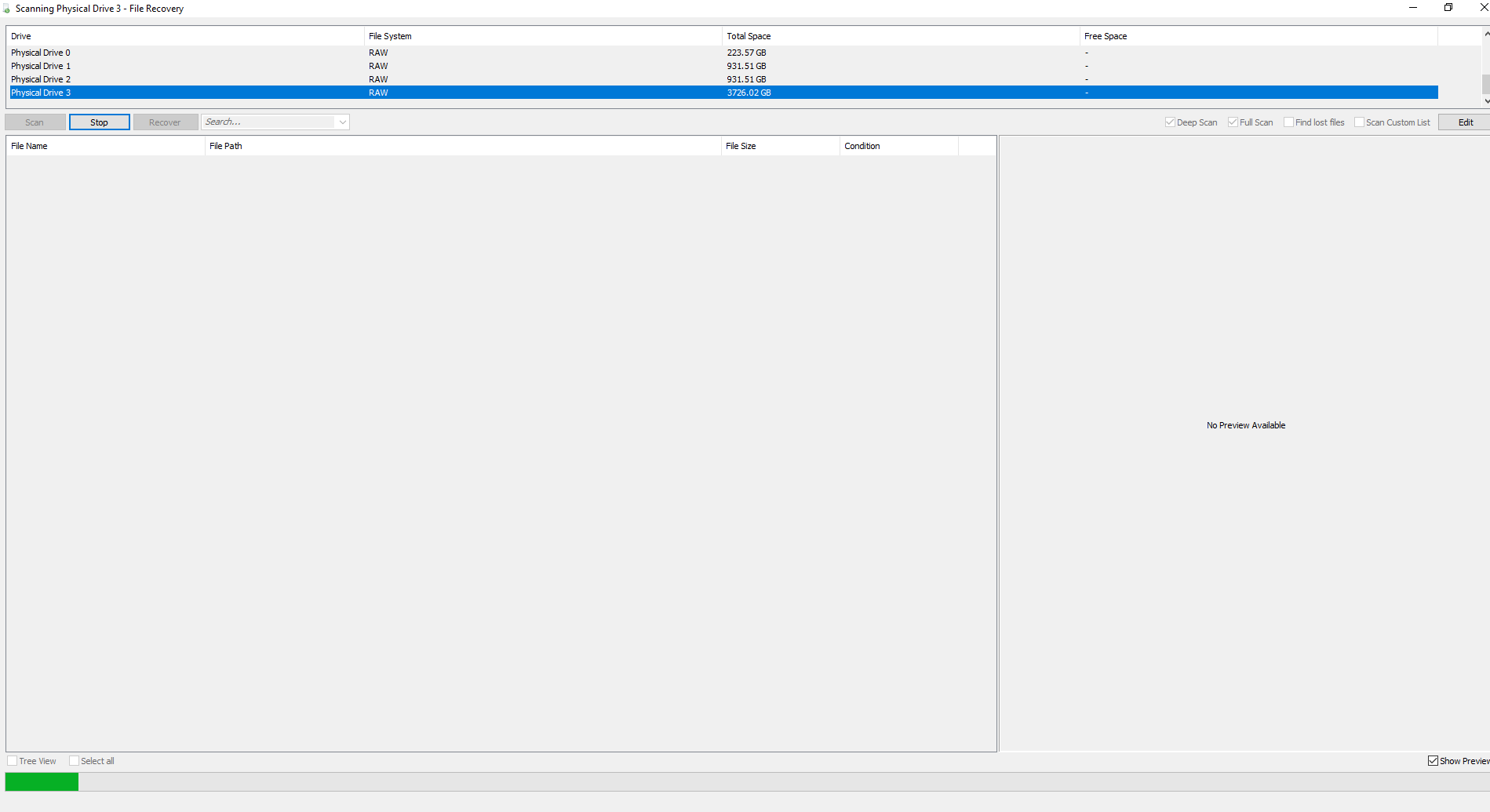This screenshot has height=812, width=1490.
Task: Select Physical Drive 0 row
Action: coord(41,53)
